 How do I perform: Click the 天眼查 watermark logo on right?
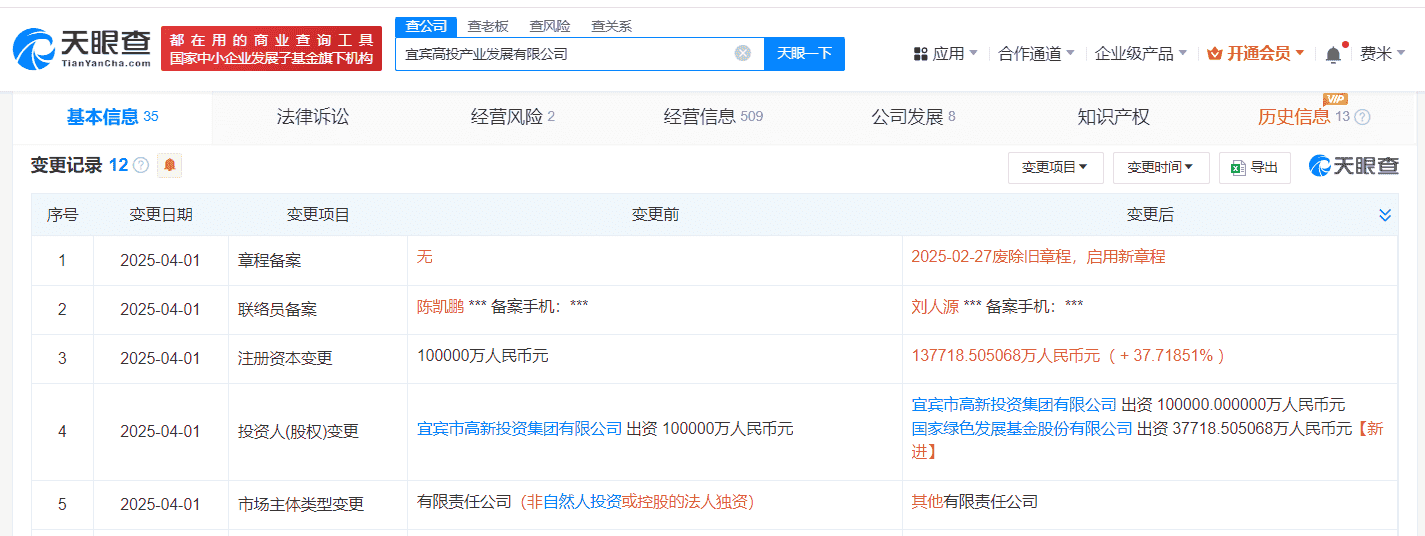coord(1354,167)
